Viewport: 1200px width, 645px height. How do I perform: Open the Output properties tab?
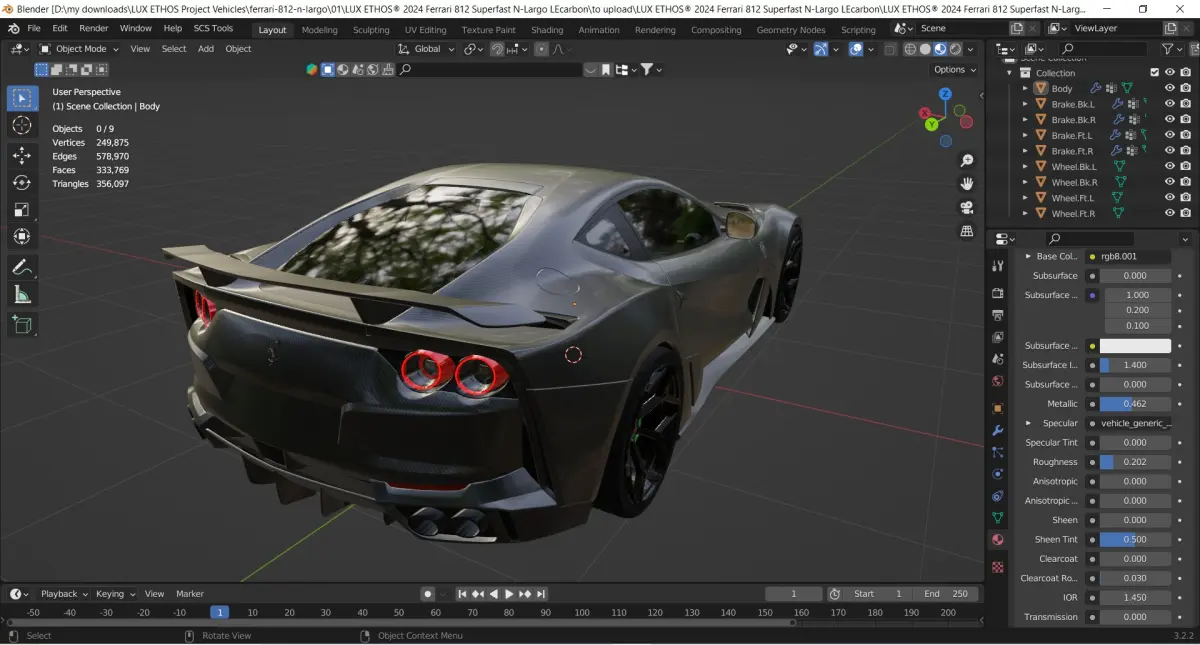(997, 315)
